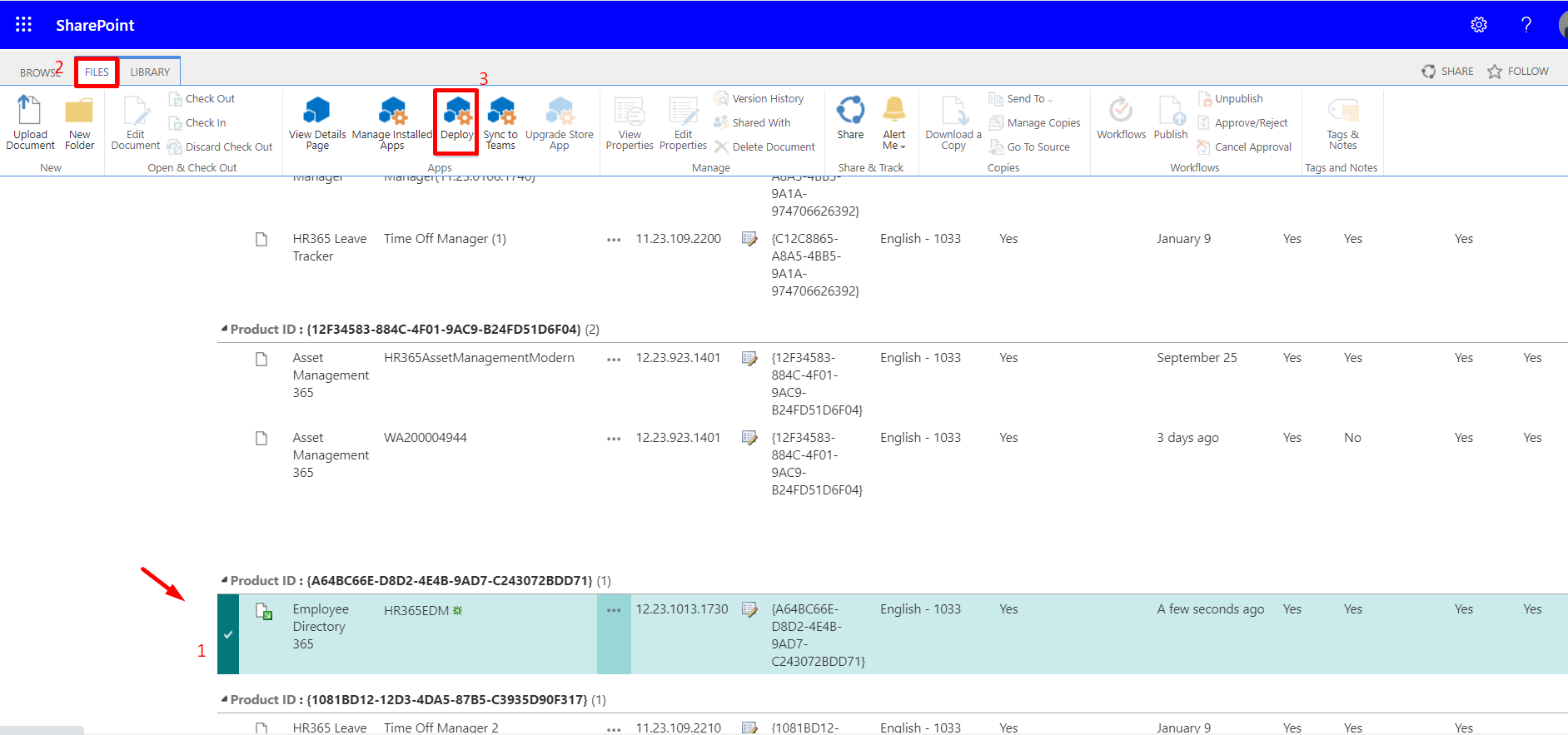Click the 'September 25' modified date
Image resolution: width=1568 pixels, height=735 pixels.
pyautogui.click(x=1197, y=357)
